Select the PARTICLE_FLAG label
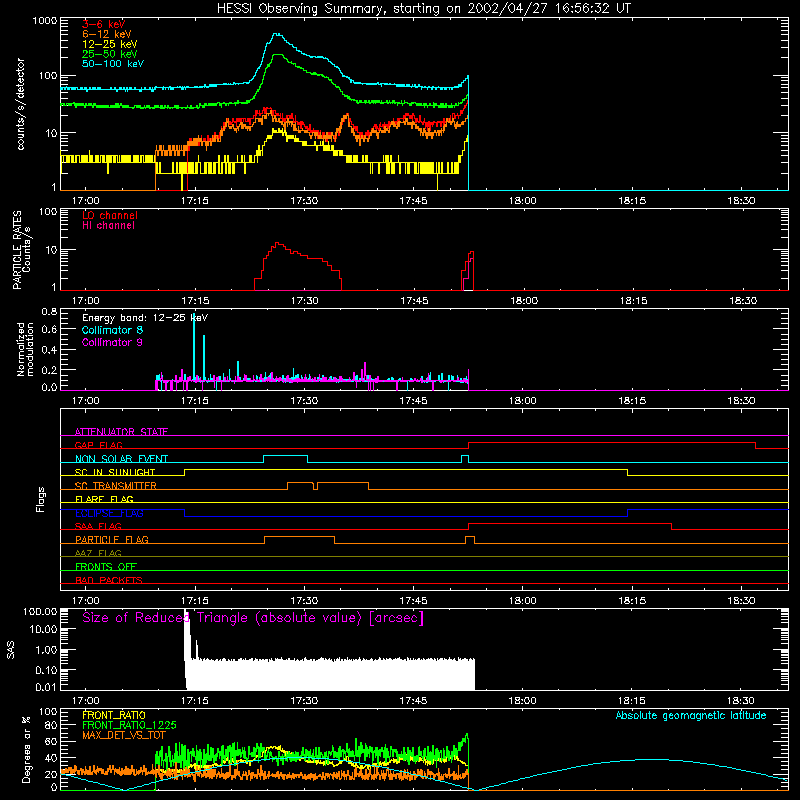Viewport: 800px width, 800px height. 112,539
